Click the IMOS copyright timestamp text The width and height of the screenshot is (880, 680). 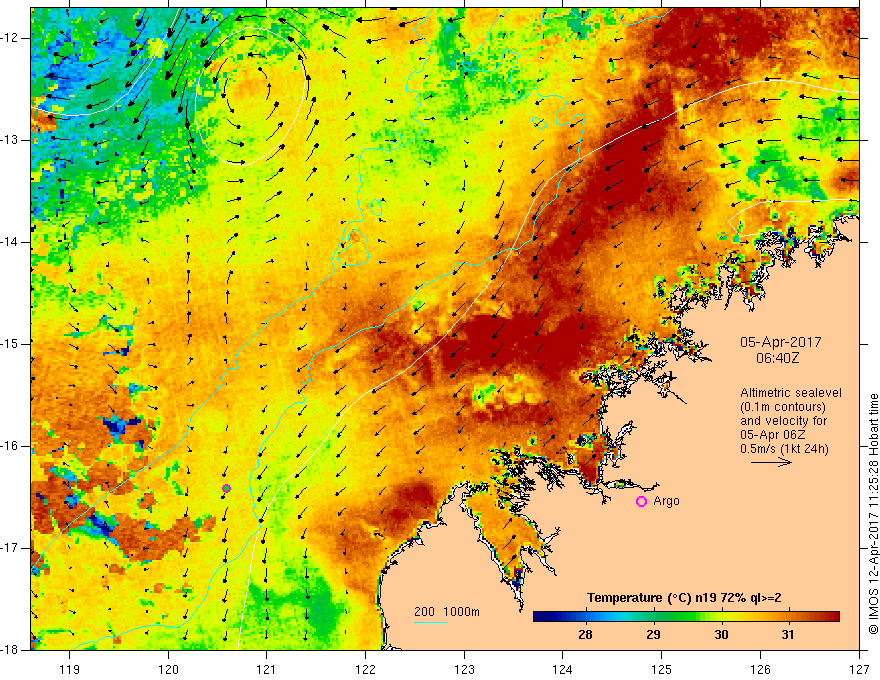pyautogui.click(x=873, y=513)
